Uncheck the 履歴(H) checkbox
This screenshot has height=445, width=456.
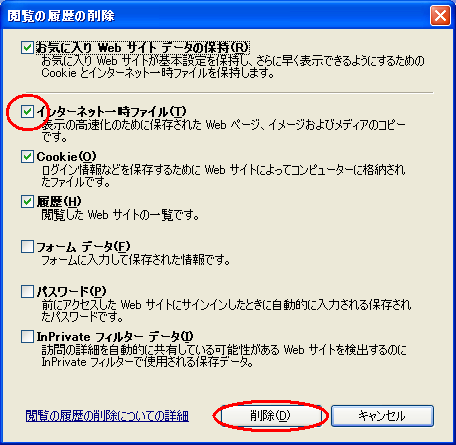[27, 202]
